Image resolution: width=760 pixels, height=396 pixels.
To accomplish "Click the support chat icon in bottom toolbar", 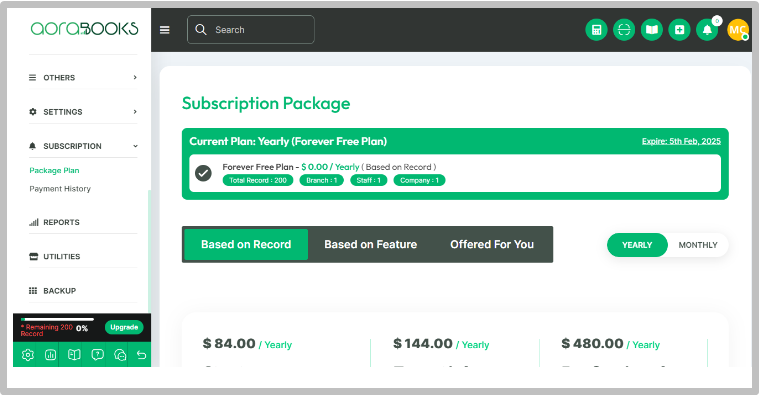I will pos(120,355).
